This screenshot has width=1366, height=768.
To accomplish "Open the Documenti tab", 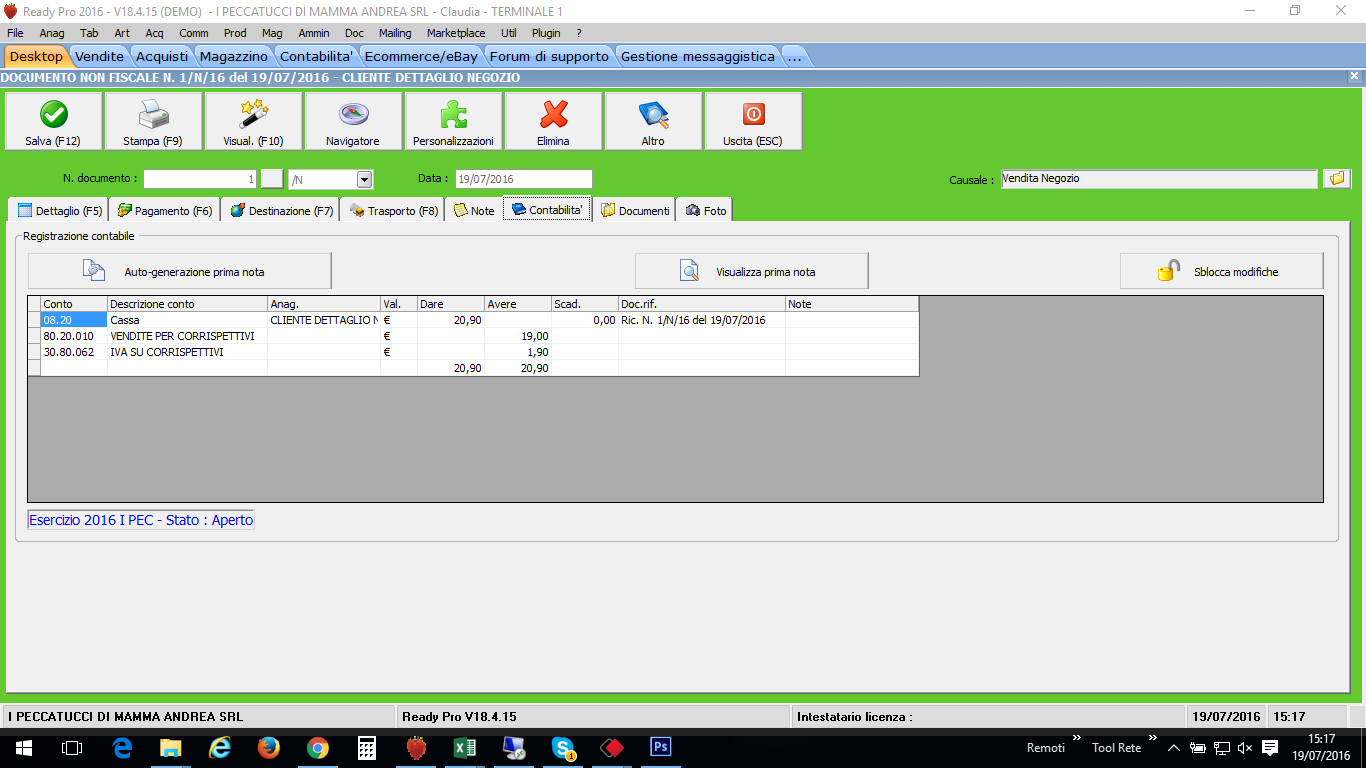I will coord(634,211).
